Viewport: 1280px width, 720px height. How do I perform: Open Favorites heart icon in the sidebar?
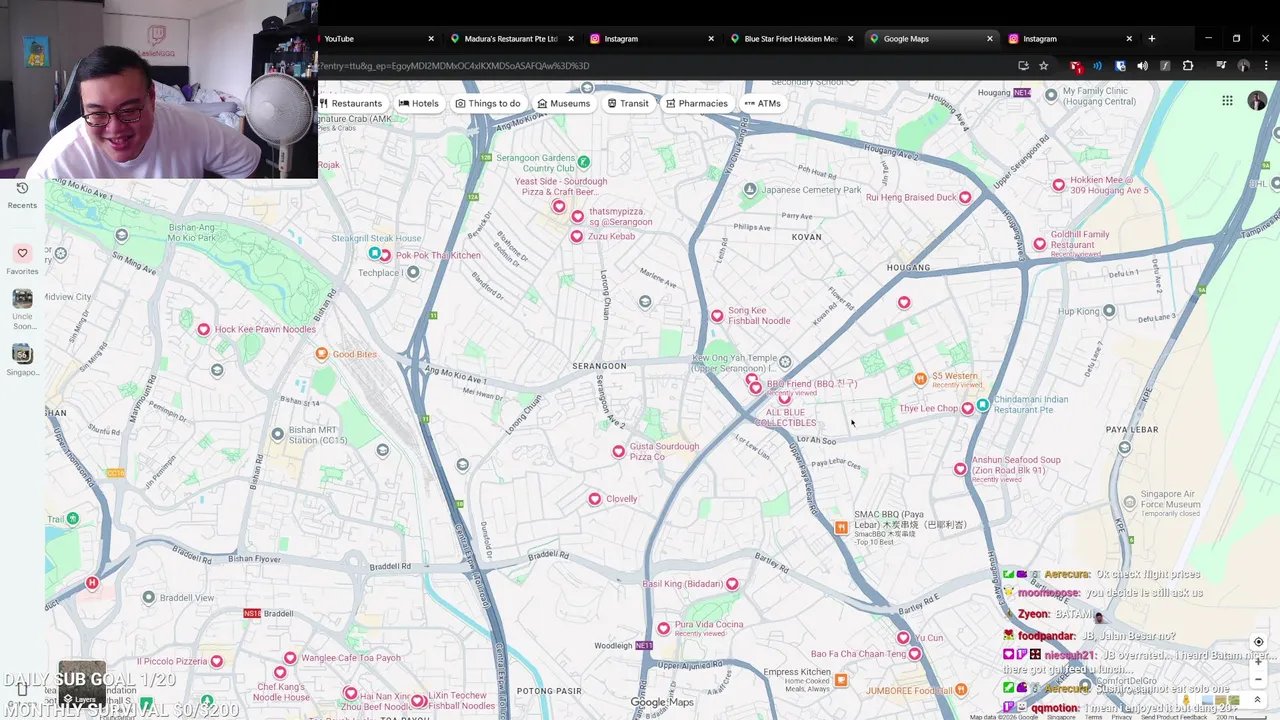pyautogui.click(x=22, y=253)
